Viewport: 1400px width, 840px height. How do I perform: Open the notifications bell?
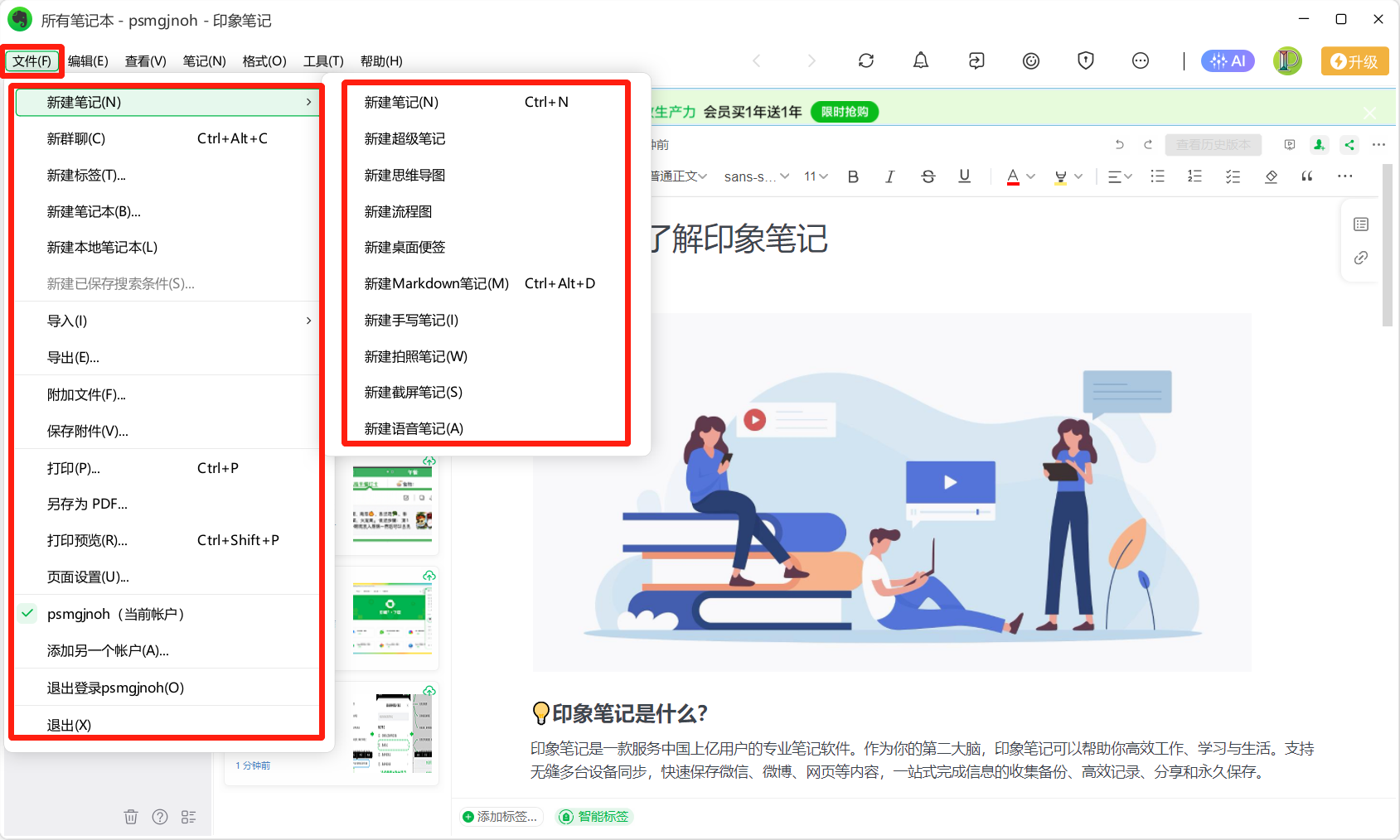coord(921,60)
